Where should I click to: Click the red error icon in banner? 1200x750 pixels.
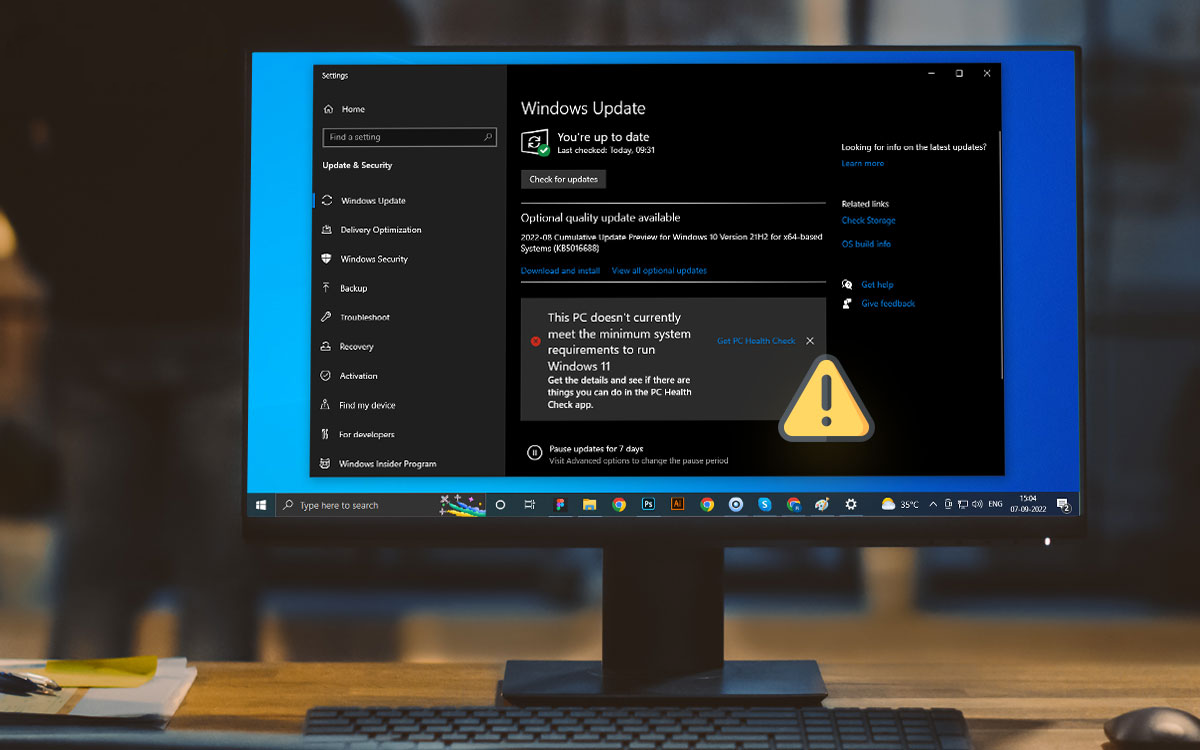point(535,341)
